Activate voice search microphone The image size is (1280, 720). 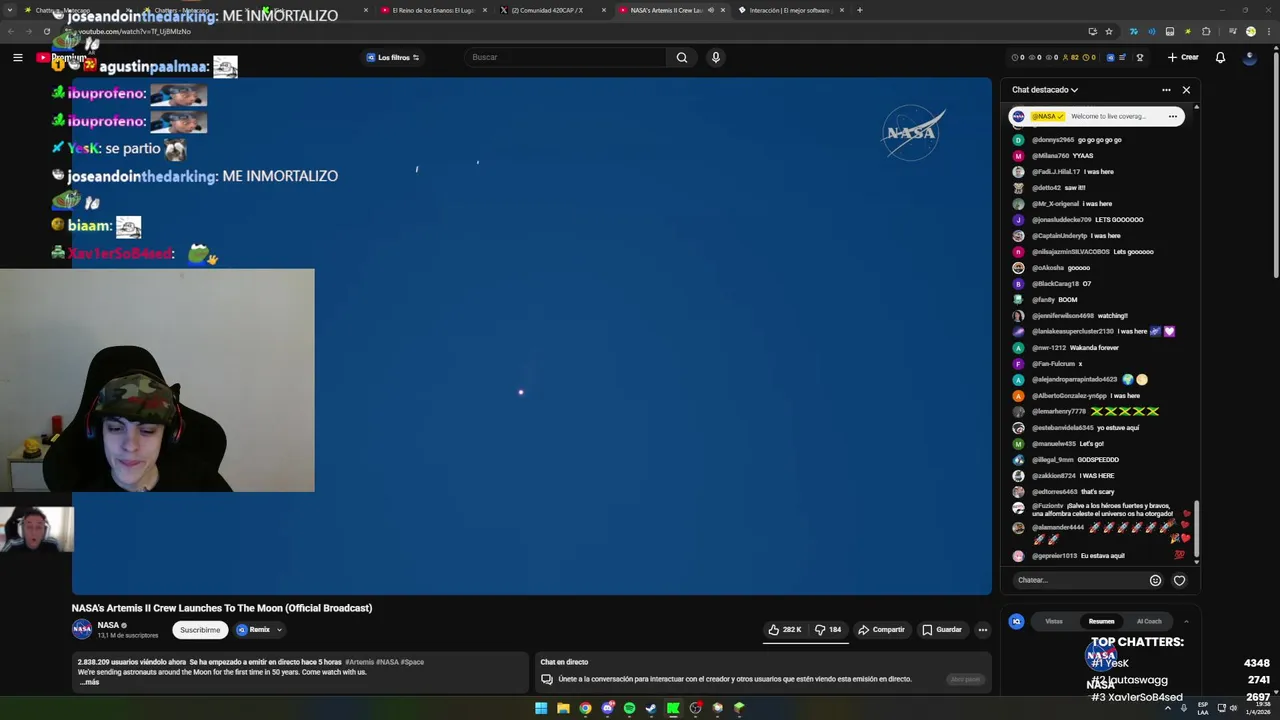pos(715,57)
